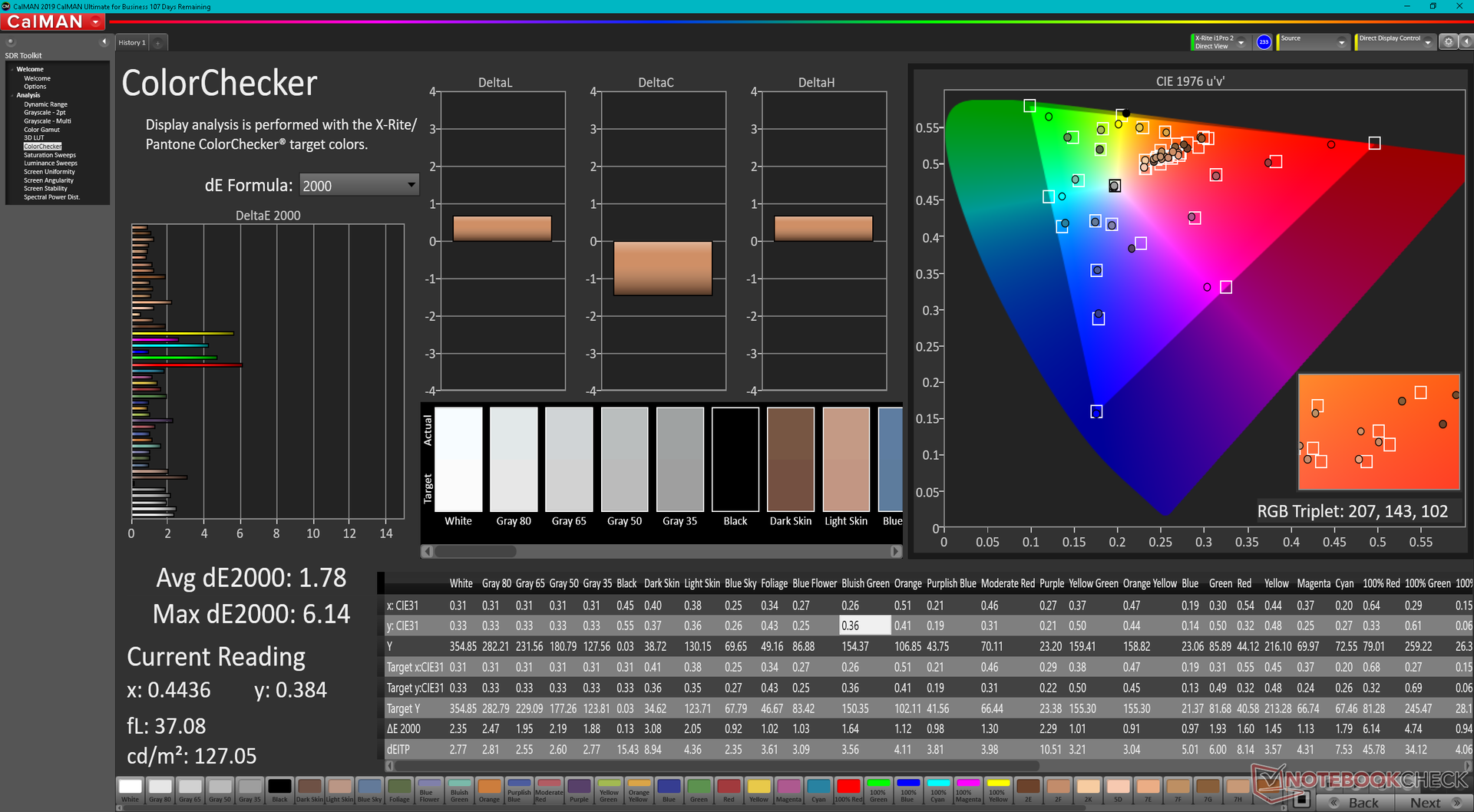Open the CalMAN main menu dropdown

click(96, 22)
